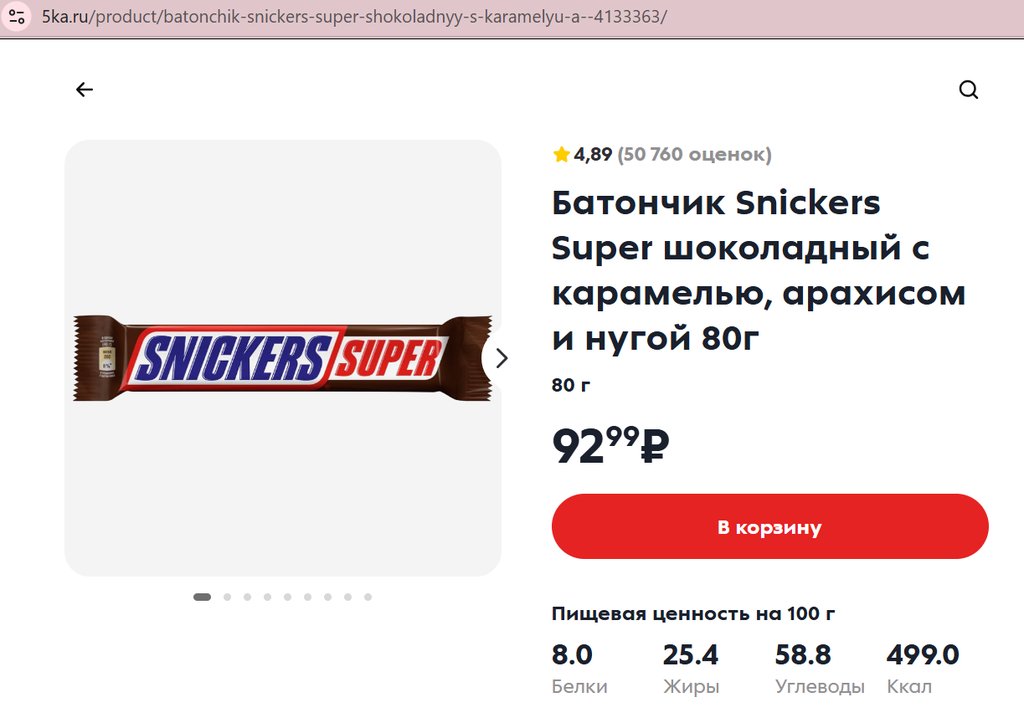1024x723 pixels.
Task: Click the back arrow icon
Action: coord(84,90)
